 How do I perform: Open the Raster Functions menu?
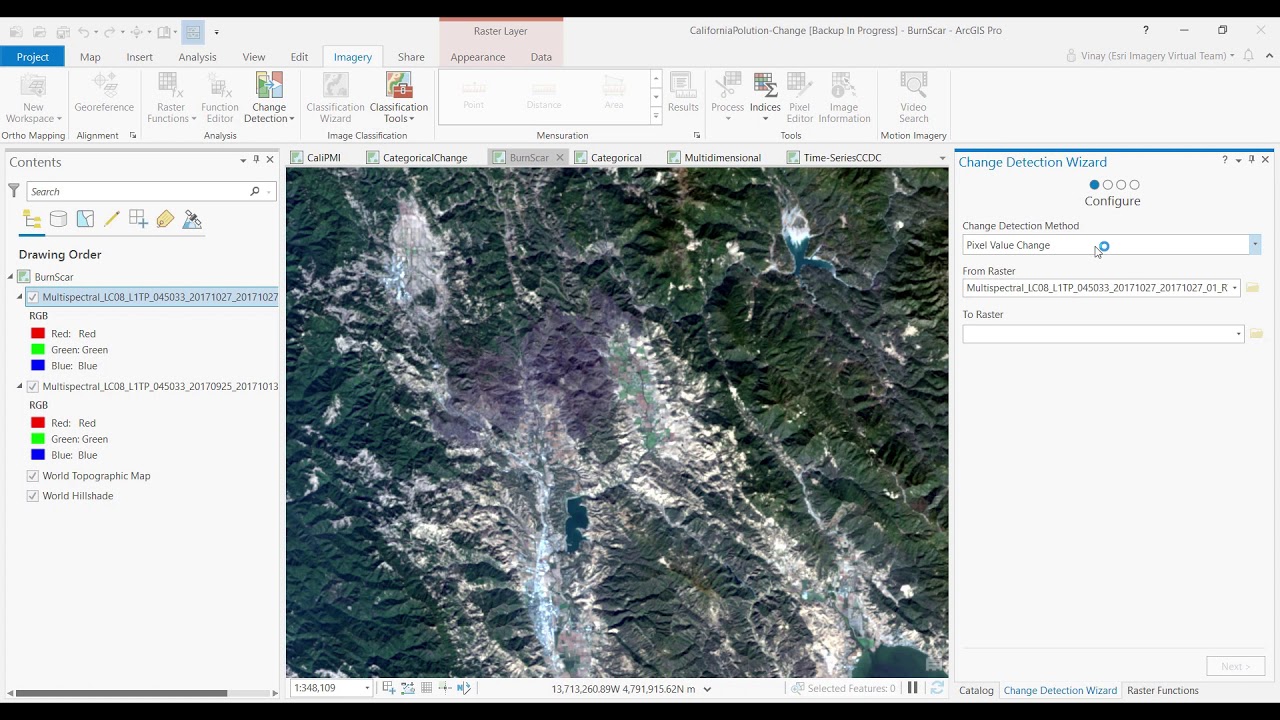(171, 98)
